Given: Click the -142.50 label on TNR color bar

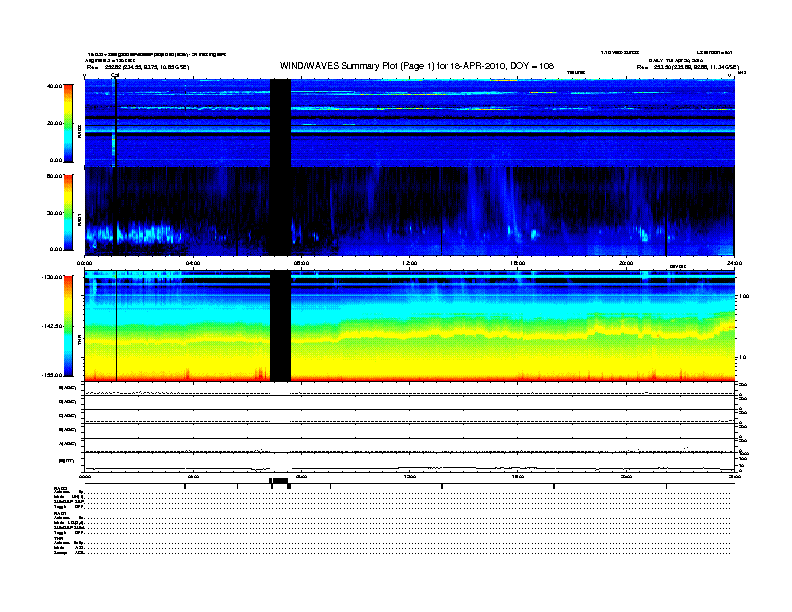Looking at the screenshot, I should tap(52, 326).
